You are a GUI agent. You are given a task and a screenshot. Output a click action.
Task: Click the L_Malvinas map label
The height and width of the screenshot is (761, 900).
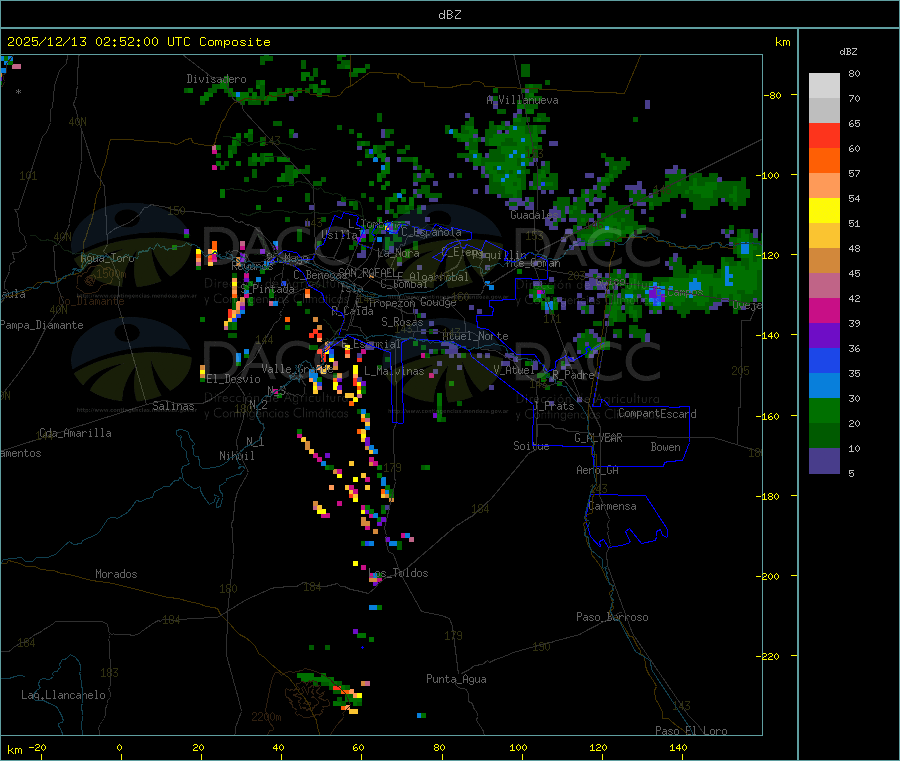tap(394, 371)
